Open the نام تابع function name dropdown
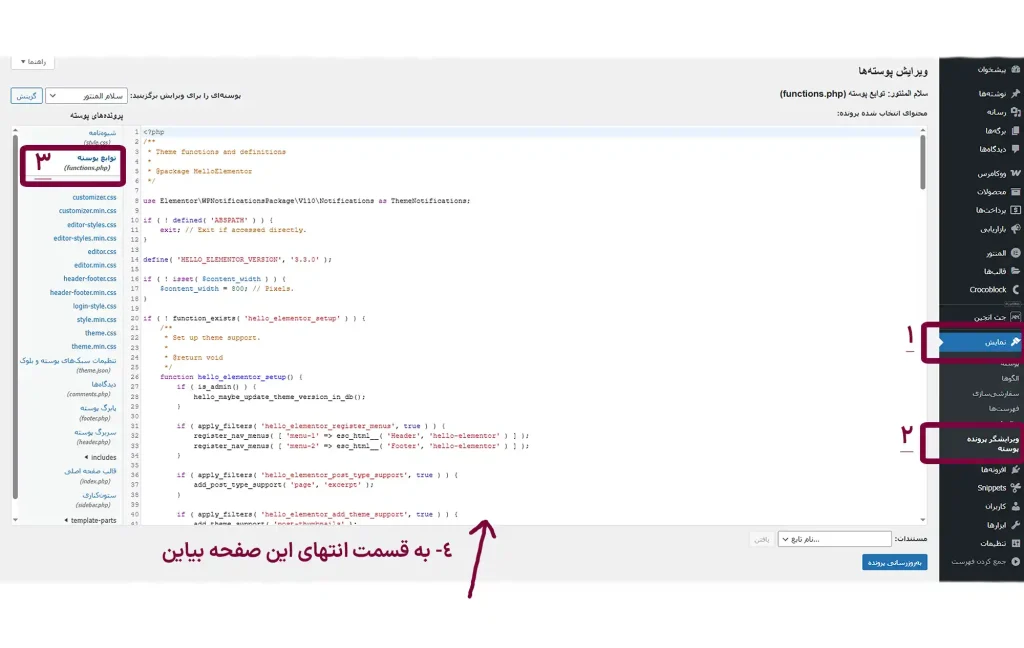 (x=835, y=539)
